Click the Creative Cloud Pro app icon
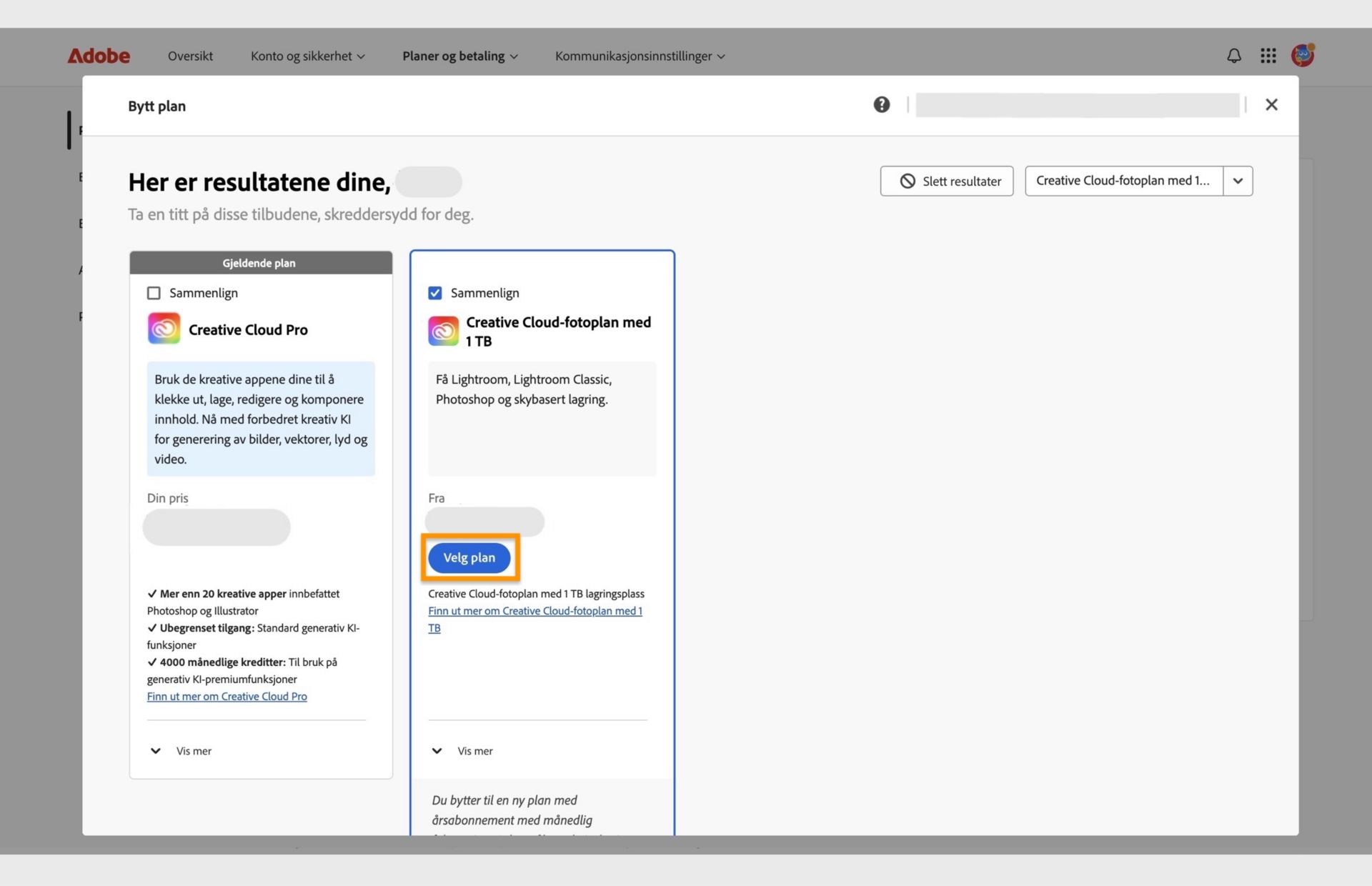The height and width of the screenshot is (886, 1372). [x=164, y=329]
